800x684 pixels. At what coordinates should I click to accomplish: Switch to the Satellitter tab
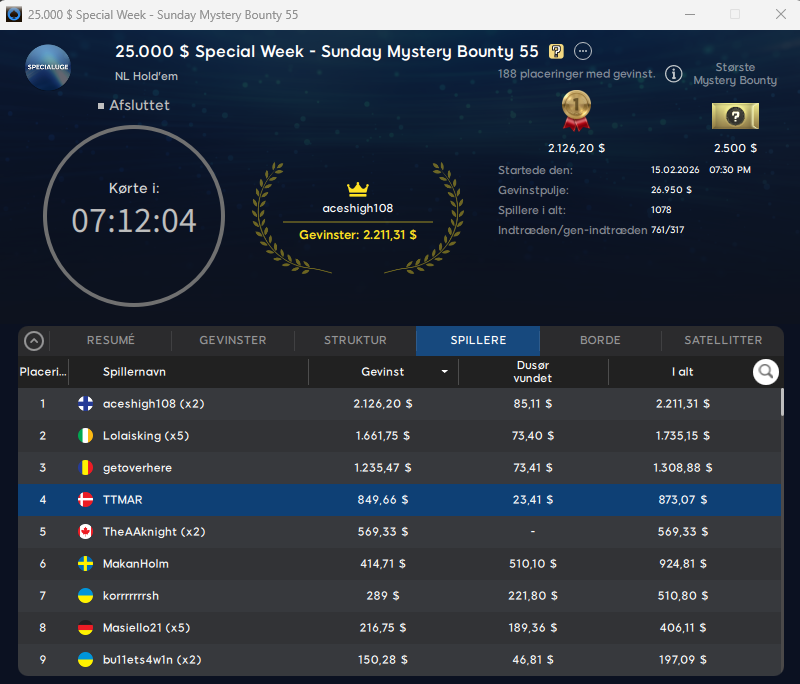[723, 341]
